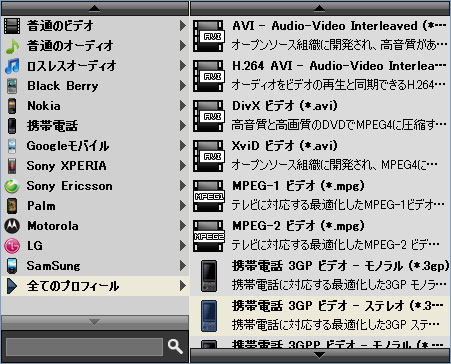This screenshot has height=364, width=451.
Task: Expand the Motorola submenu arrow
Action: coord(182,226)
